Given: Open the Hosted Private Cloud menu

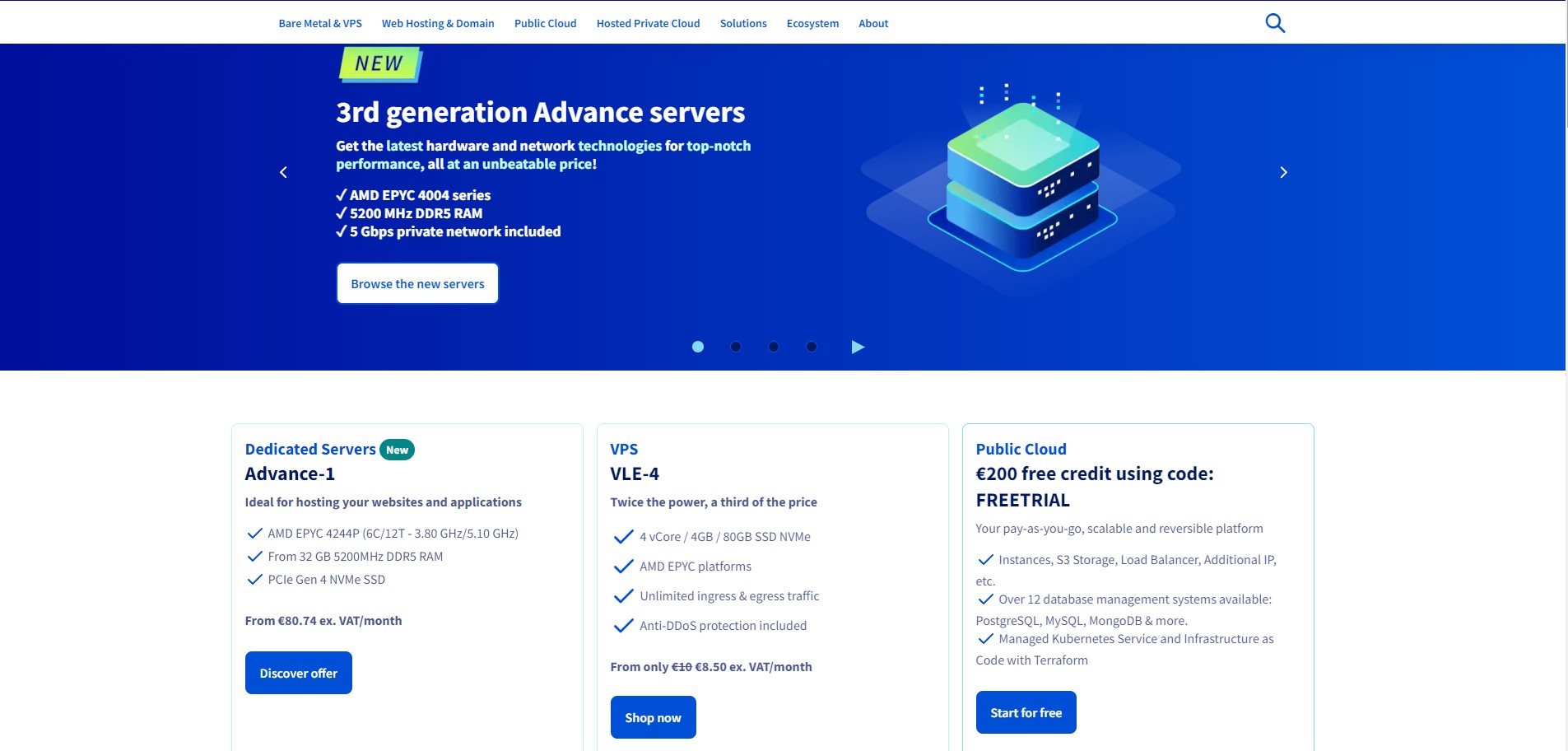Looking at the screenshot, I should [x=647, y=23].
